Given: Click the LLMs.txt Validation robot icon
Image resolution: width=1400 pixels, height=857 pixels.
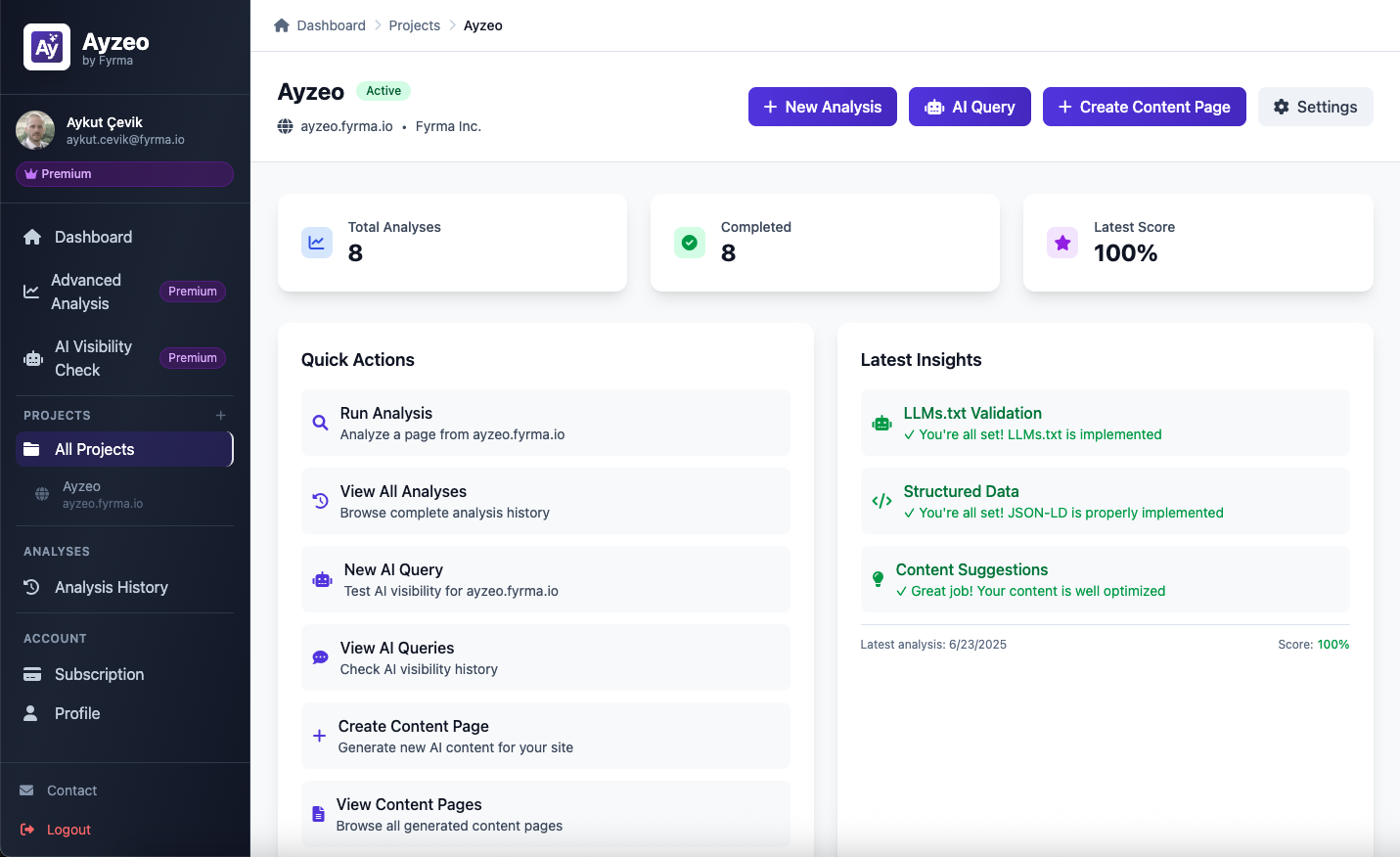Looking at the screenshot, I should 882,423.
